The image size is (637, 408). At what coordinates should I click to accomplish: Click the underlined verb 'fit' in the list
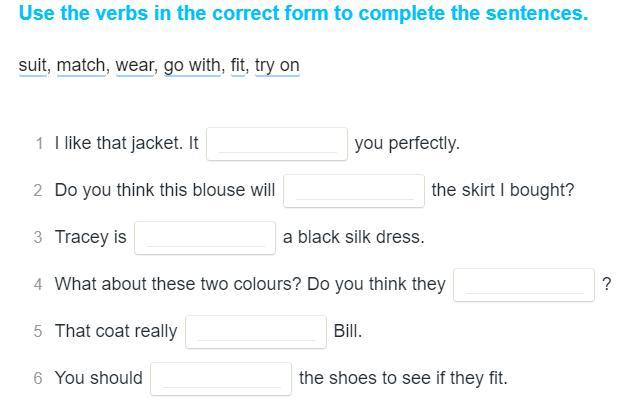[x=238, y=65]
